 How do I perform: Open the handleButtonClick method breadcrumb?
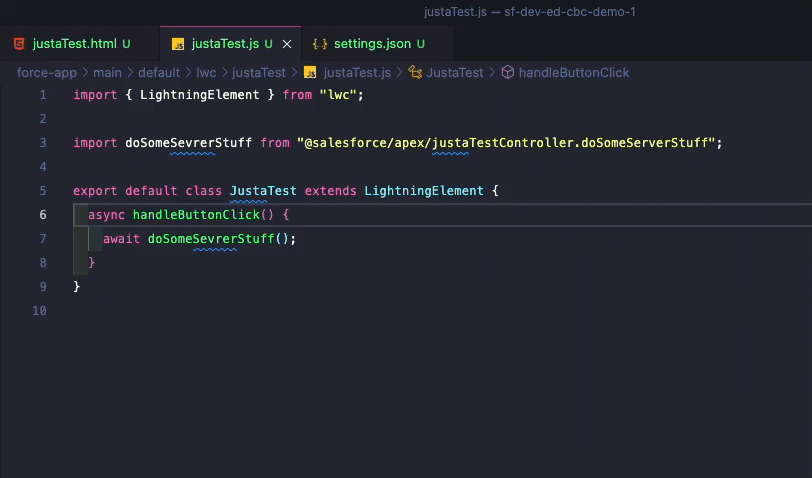pos(574,73)
